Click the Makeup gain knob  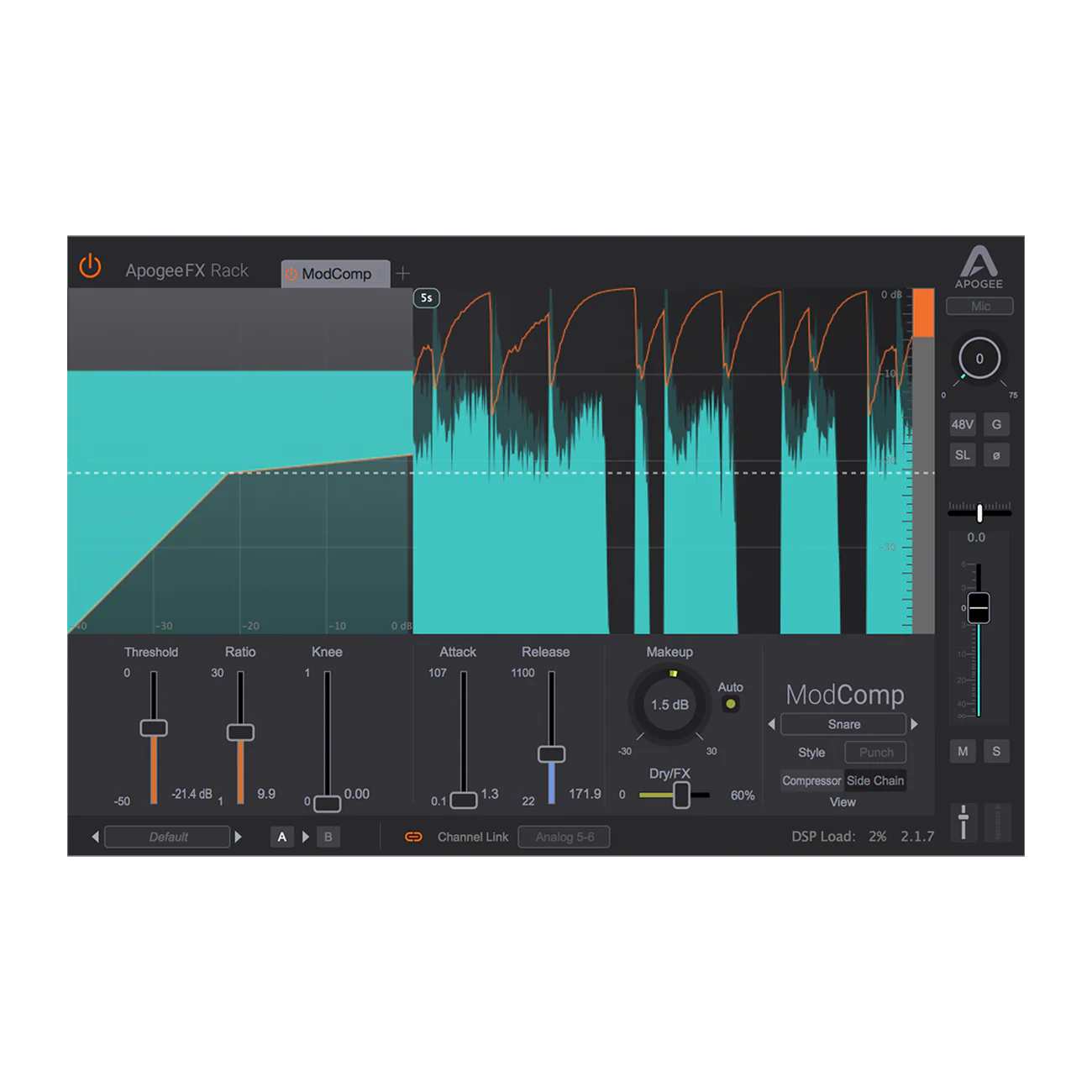(669, 705)
